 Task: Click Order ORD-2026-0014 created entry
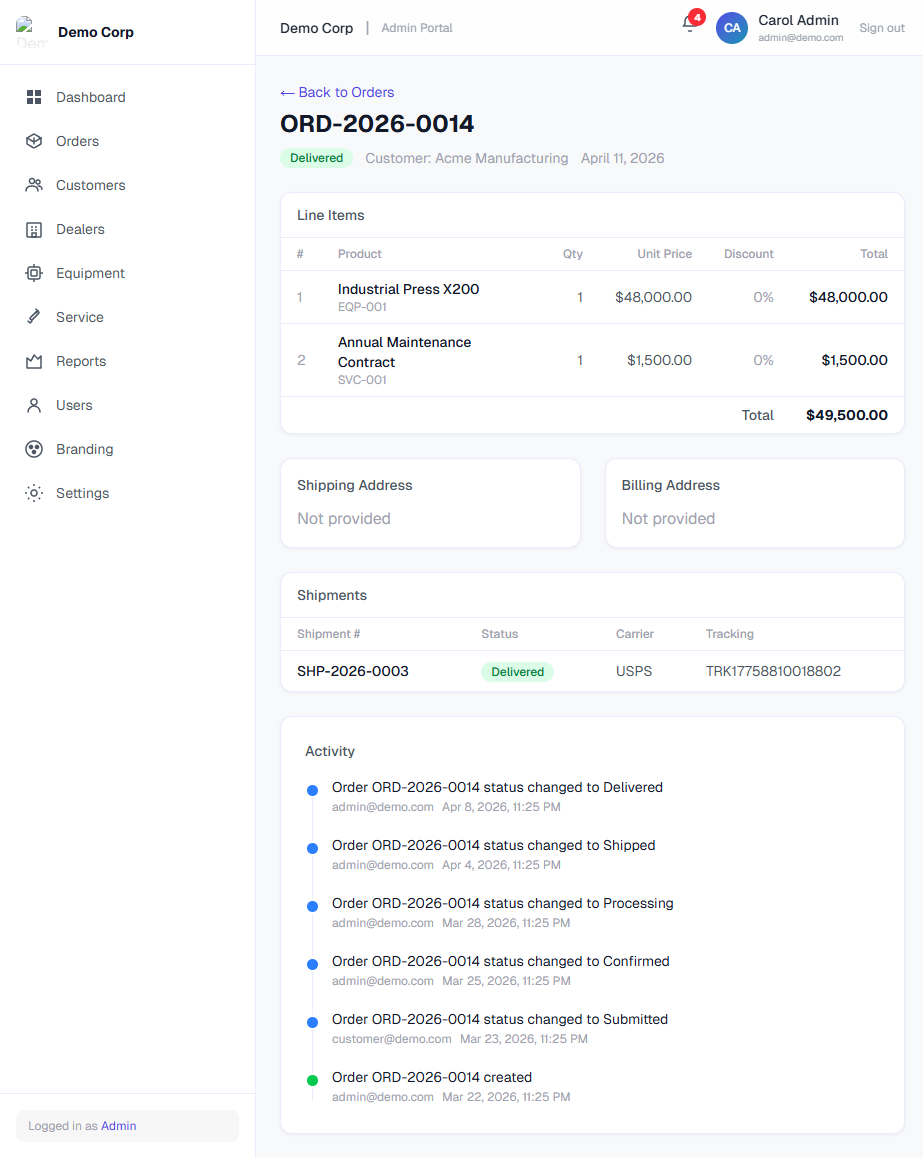[x=432, y=1078]
